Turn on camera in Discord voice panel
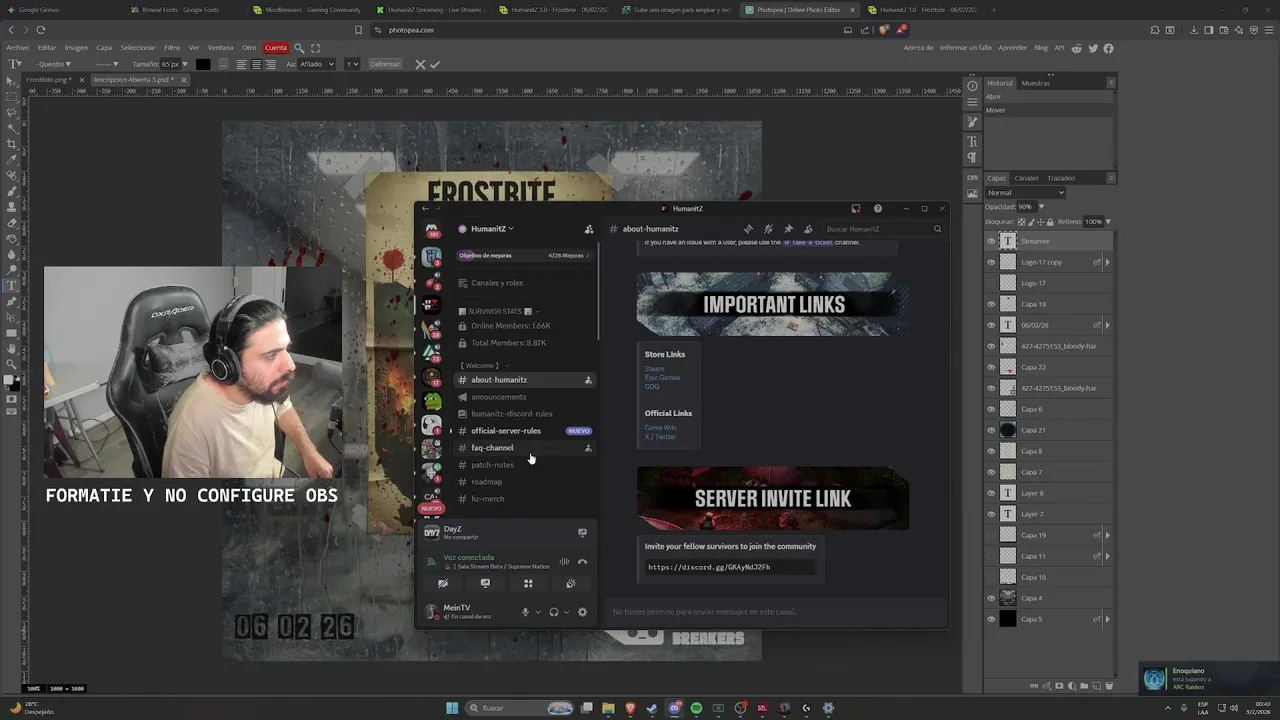Image resolution: width=1280 pixels, height=720 pixels. 443,584
